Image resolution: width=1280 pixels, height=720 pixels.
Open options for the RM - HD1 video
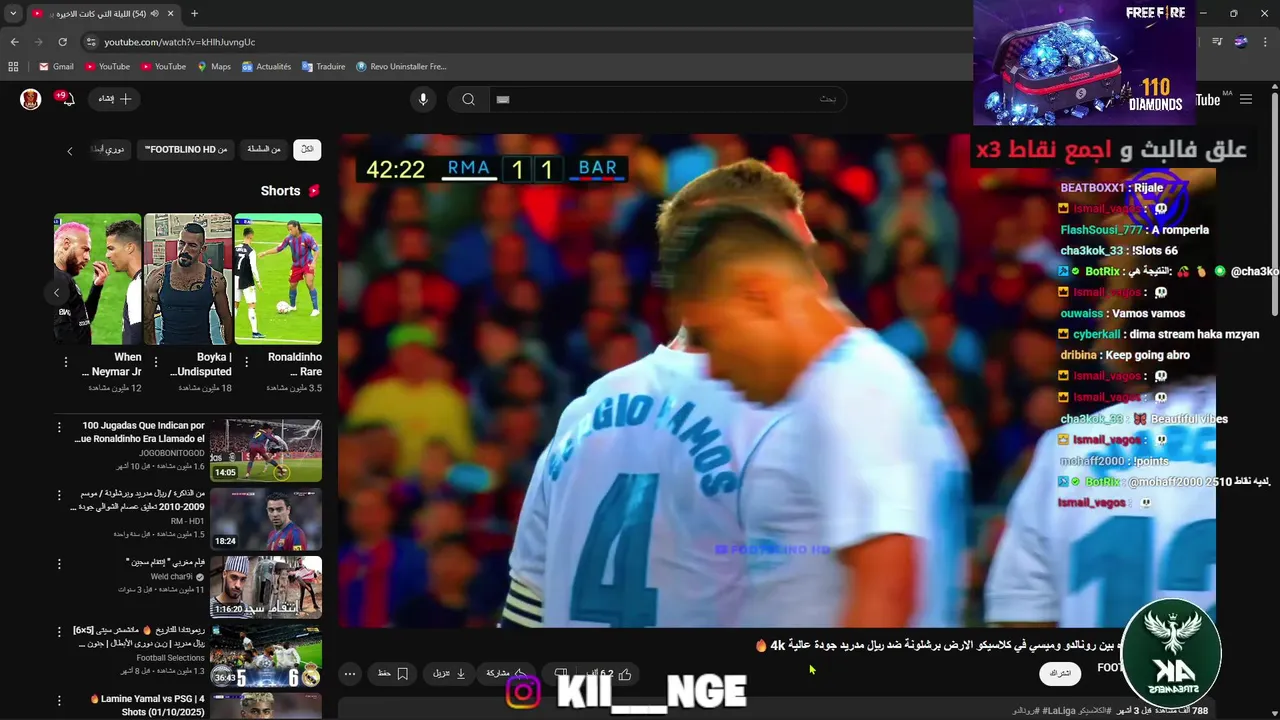pyautogui.click(x=59, y=495)
